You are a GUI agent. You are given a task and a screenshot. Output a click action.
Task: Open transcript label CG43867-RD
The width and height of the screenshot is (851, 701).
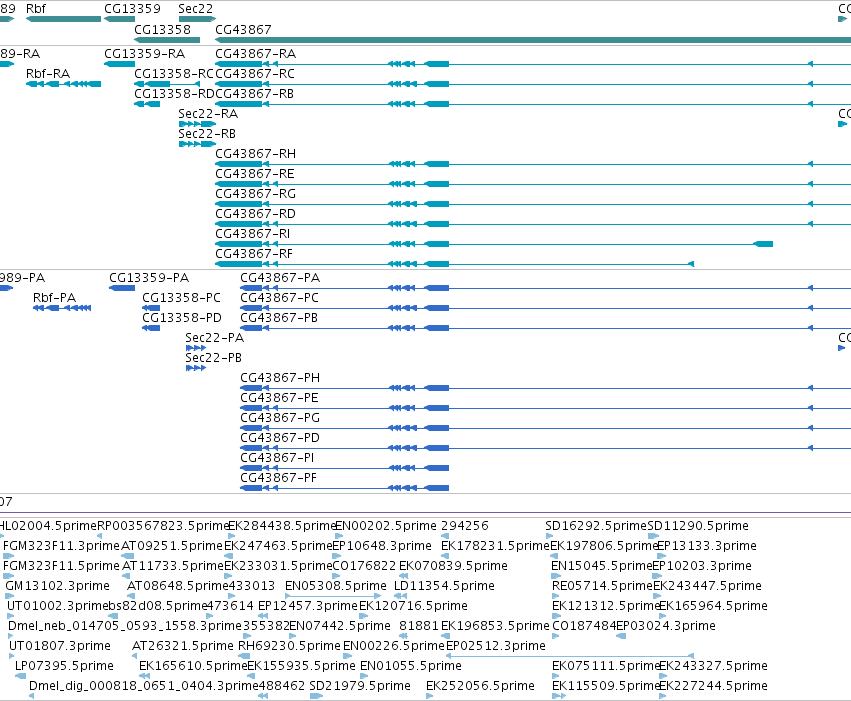tap(256, 214)
